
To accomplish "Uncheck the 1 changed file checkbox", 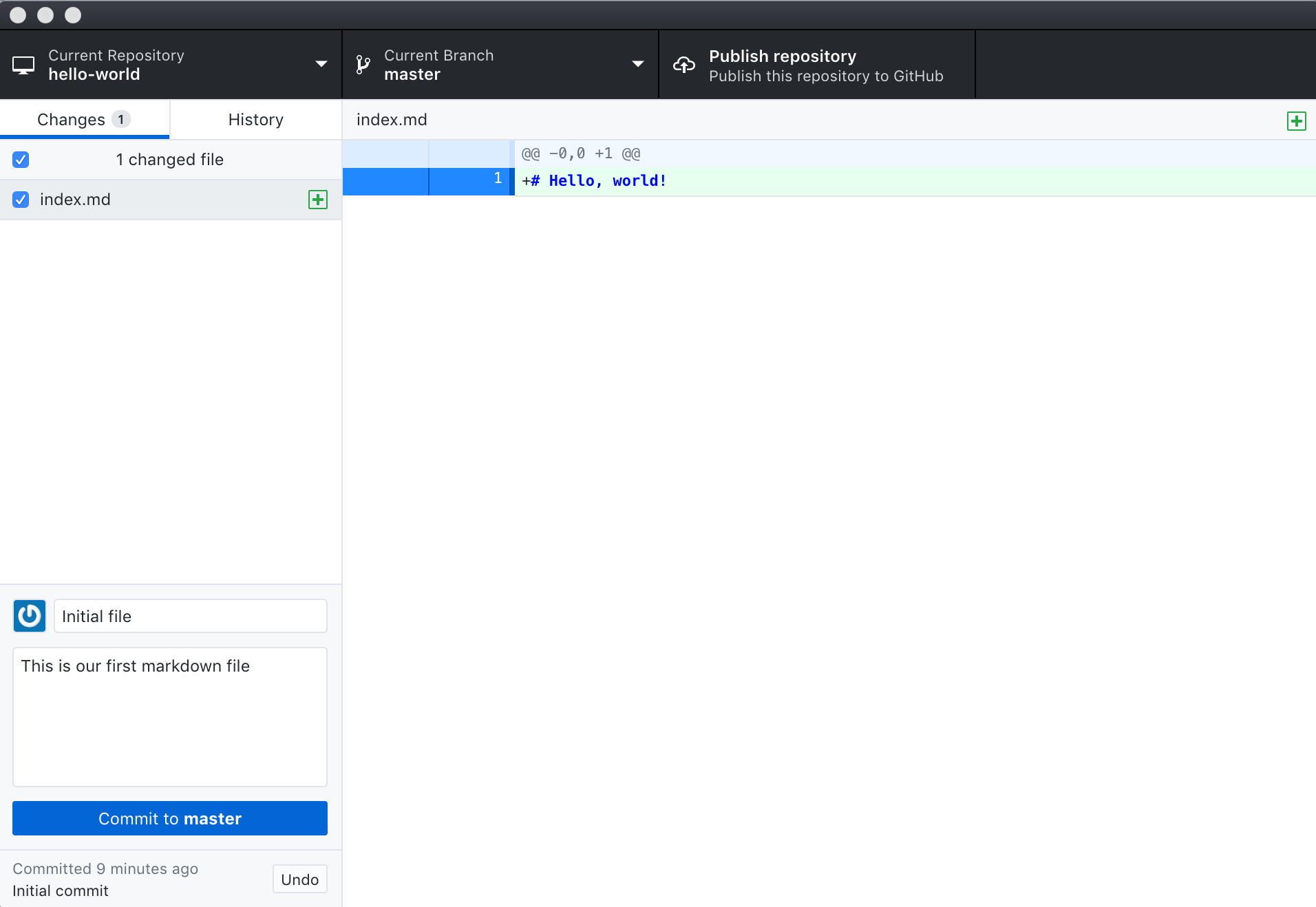I will tap(21, 159).
